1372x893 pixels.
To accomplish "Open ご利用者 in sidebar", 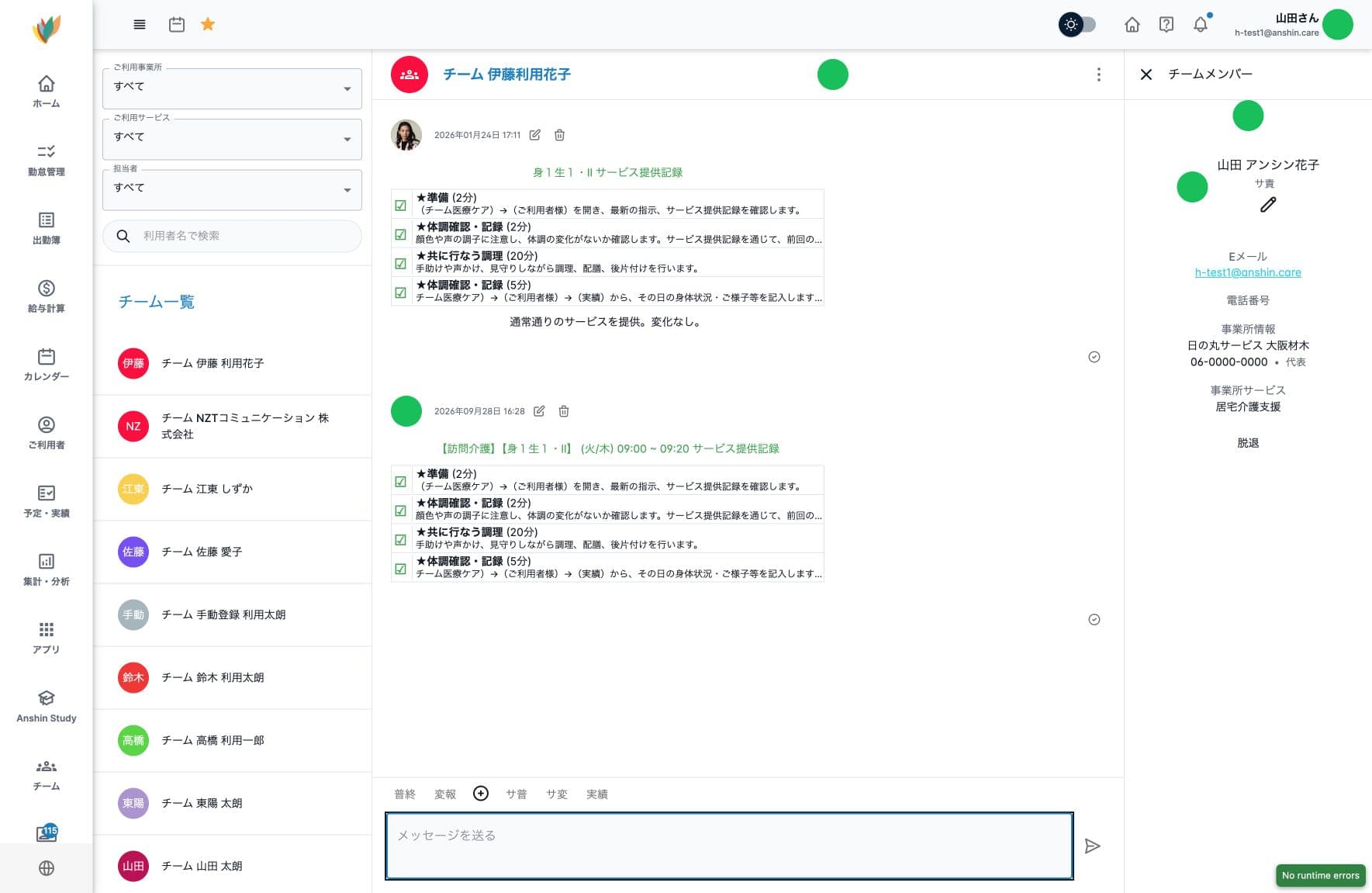I will [x=47, y=433].
